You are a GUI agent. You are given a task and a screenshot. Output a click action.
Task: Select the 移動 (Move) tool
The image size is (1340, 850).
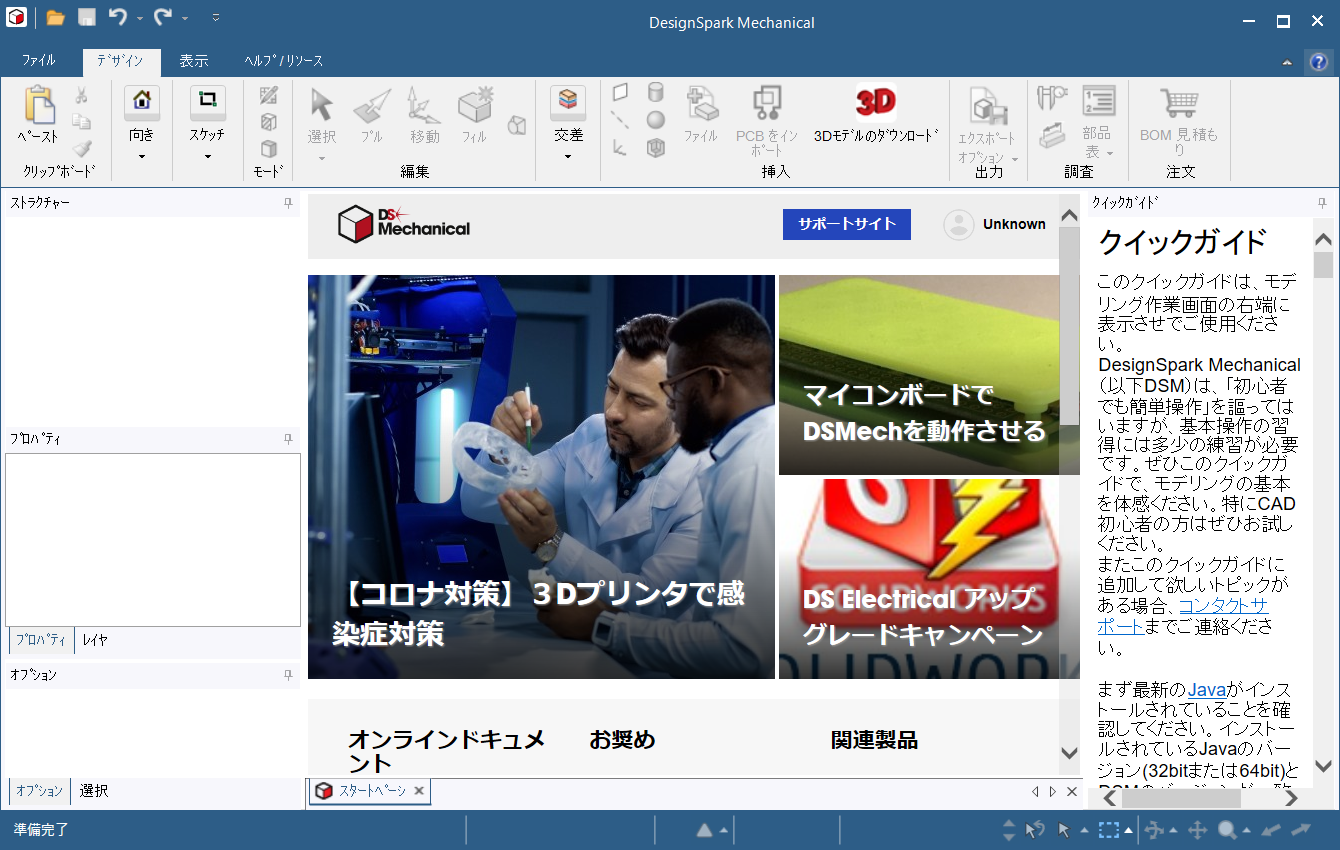pos(424,106)
